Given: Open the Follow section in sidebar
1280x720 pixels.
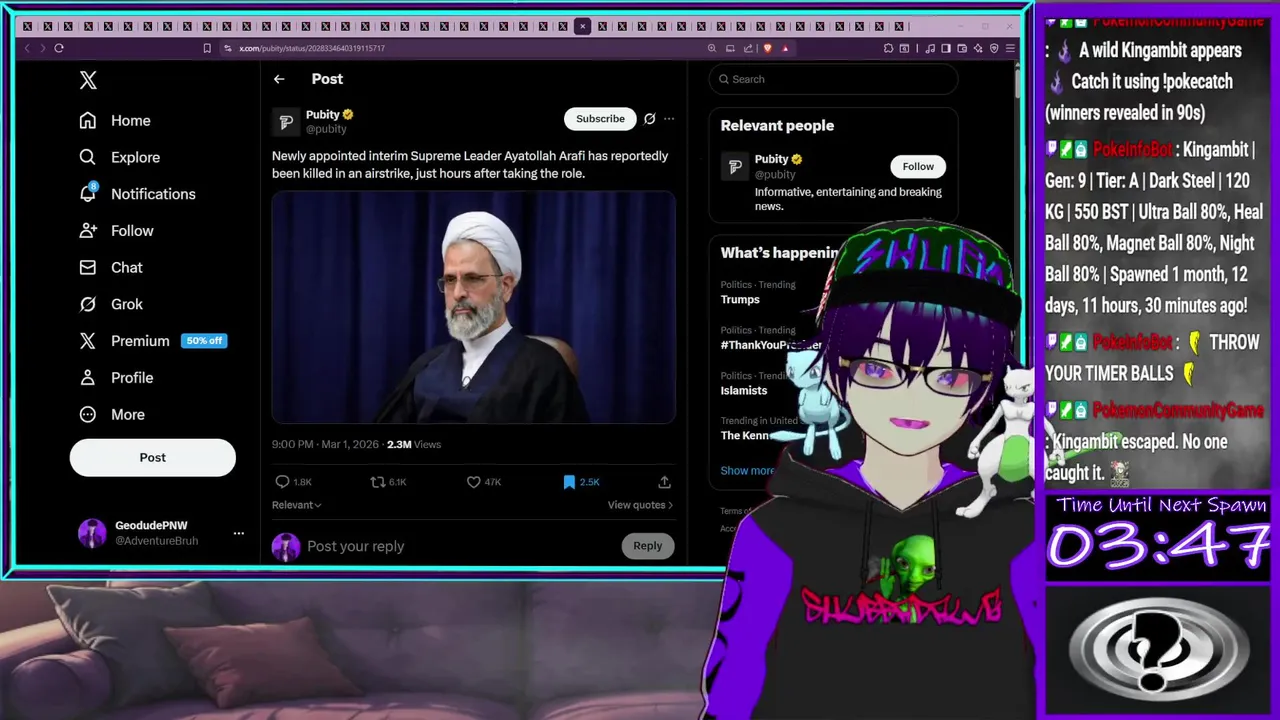Looking at the screenshot, I should (116, 231).
